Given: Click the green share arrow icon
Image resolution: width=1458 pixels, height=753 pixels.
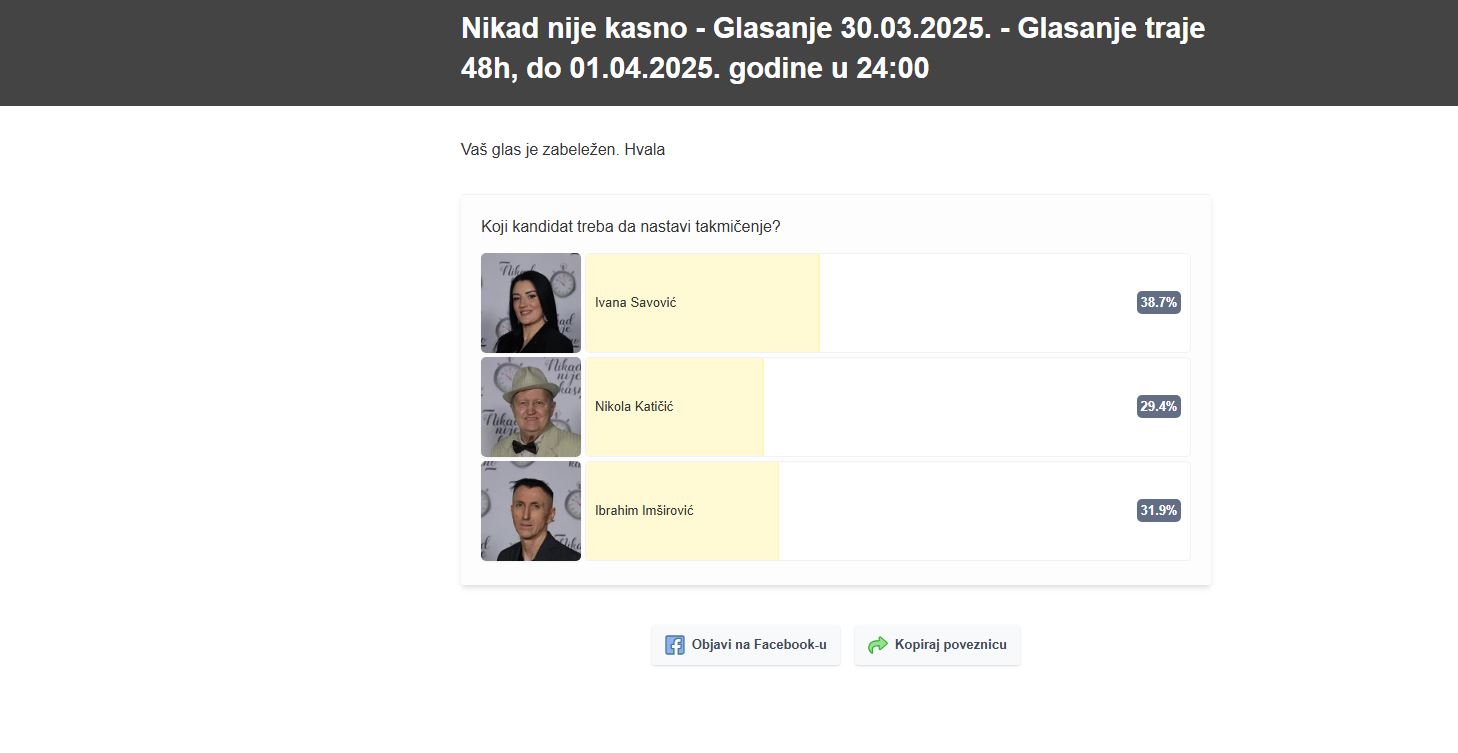Looking at the screenshot, I should click(x=878, y=645).
